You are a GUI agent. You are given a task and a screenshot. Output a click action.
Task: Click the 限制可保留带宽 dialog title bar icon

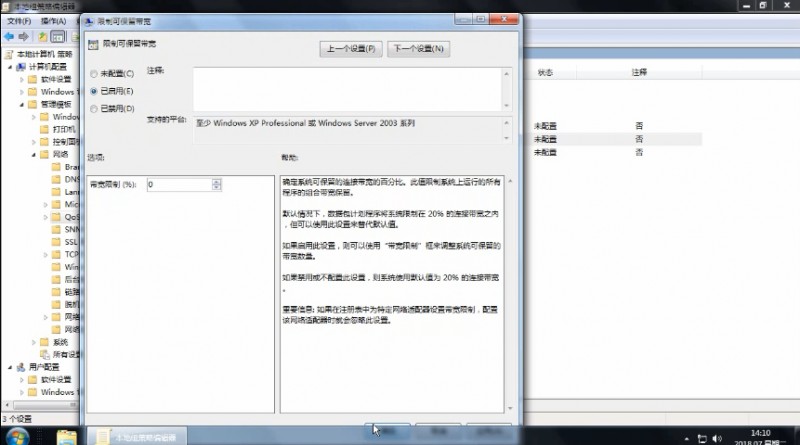pyautogui.click(x=89, y=21)
